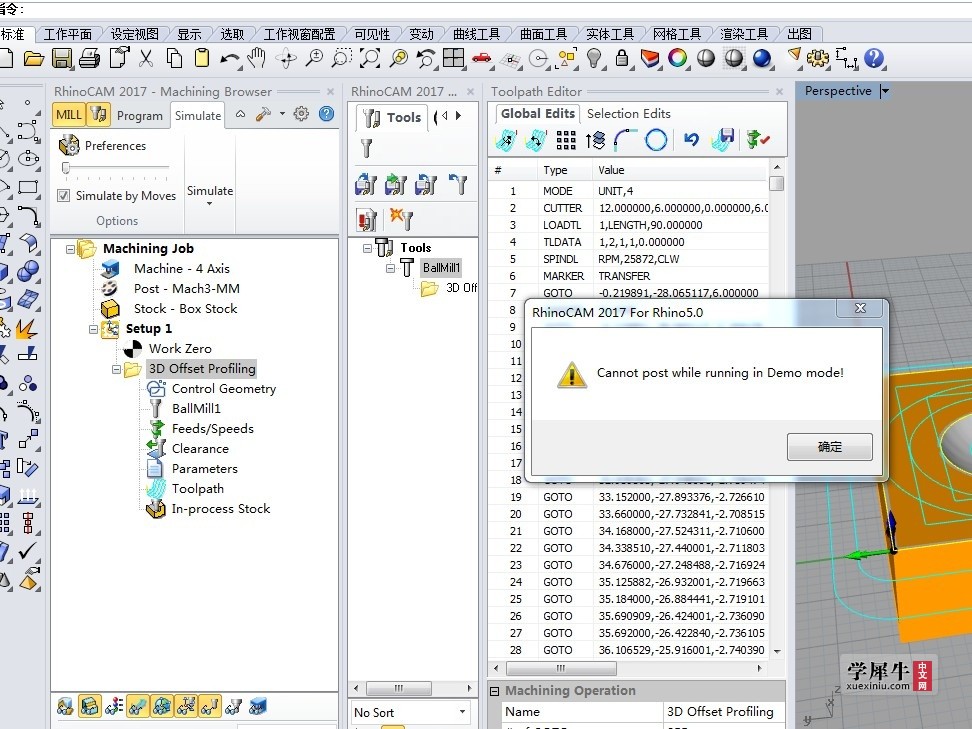Select the Pan hand tool
Screen dimensions: 972x729
(x=256, y=59)
